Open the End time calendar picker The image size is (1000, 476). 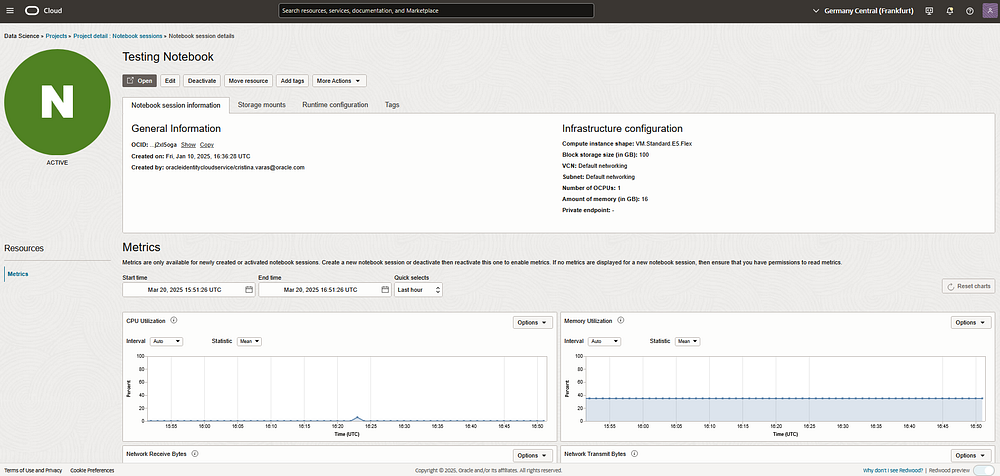[385, 290]
